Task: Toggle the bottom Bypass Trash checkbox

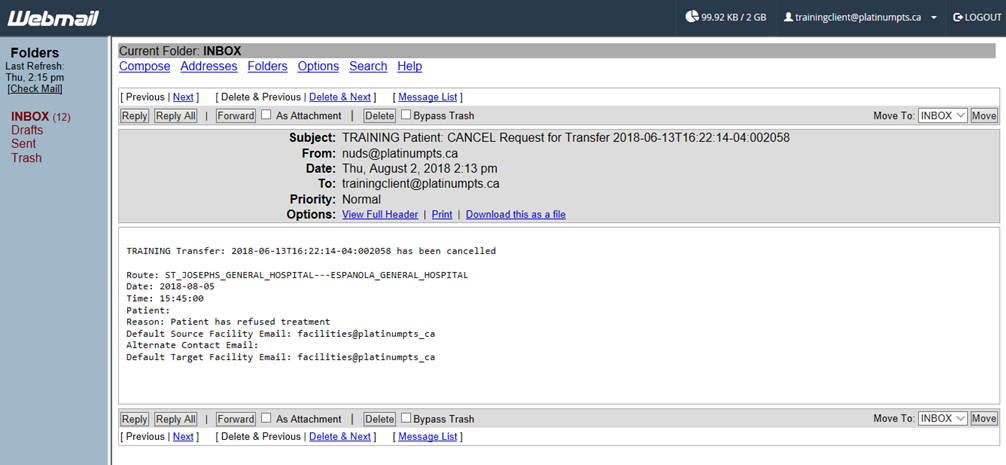Action: [406, 418]
